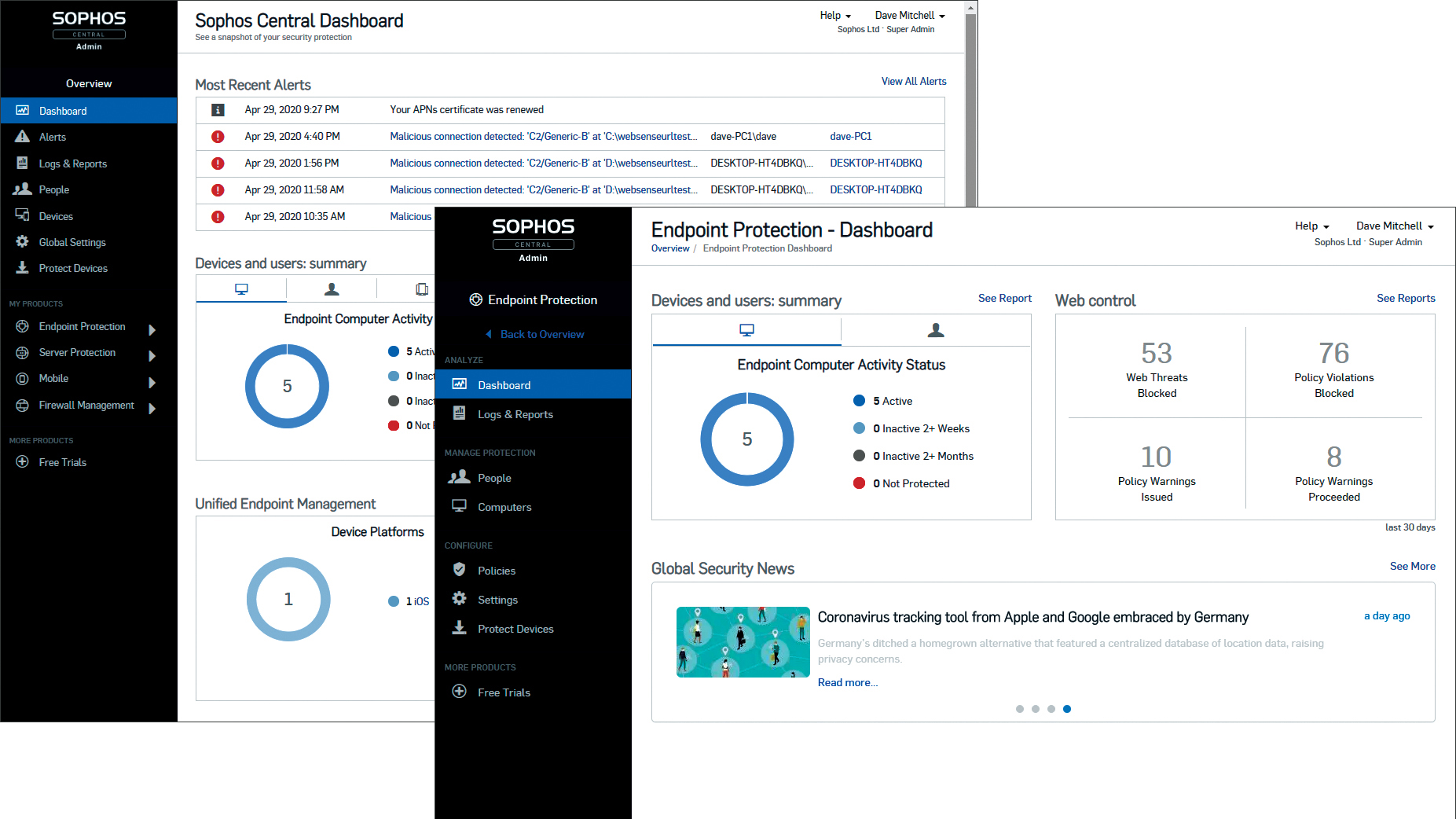Open Dave Mitchell menu in Endpoint Protection window
The image size is (1456, 819).
1395,226
